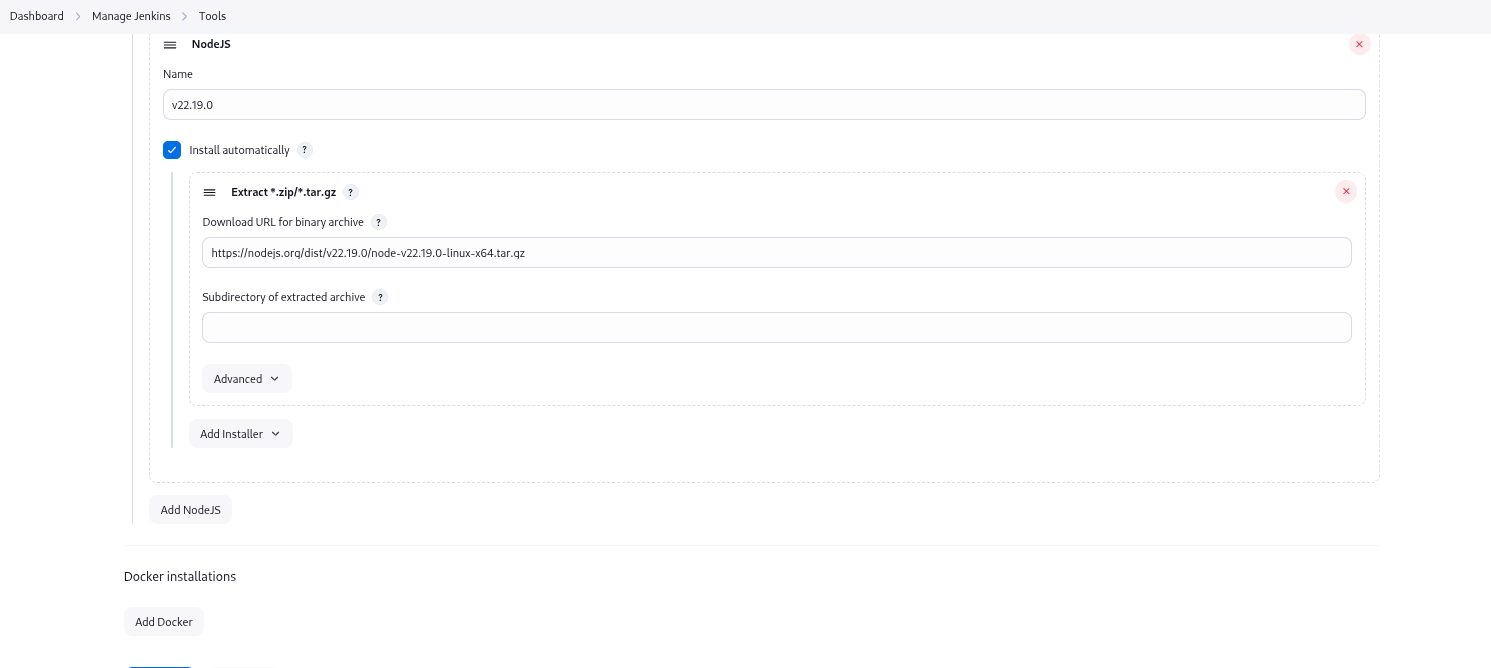Screen dimensions: 1491x668
Task: Open help for Install automatically
Action: 305,150
